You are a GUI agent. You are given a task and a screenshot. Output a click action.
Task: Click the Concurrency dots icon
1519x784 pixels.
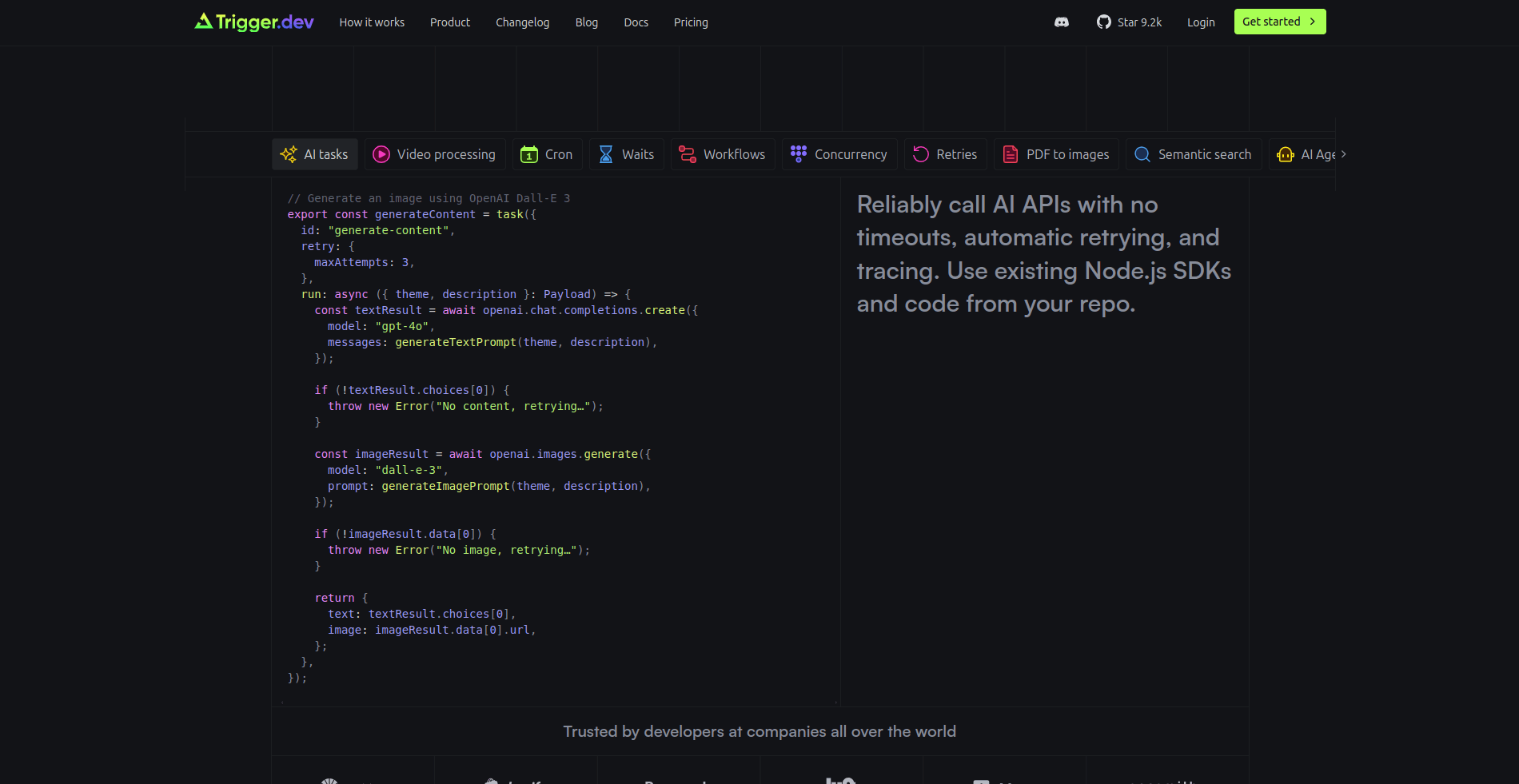[x=799, y=154]
